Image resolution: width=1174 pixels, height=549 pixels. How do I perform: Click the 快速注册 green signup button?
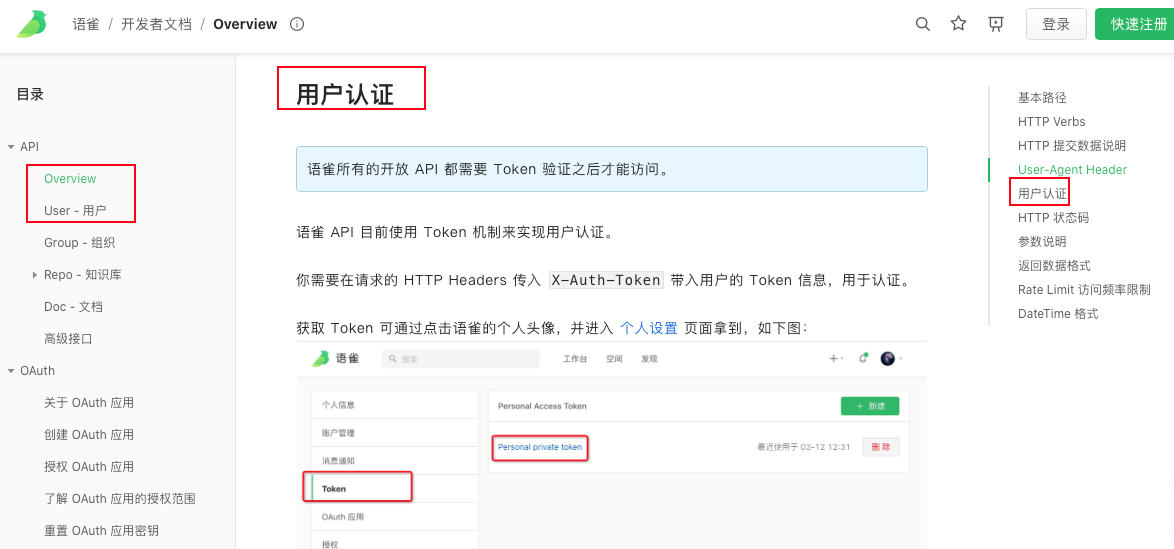(1135, 24)
